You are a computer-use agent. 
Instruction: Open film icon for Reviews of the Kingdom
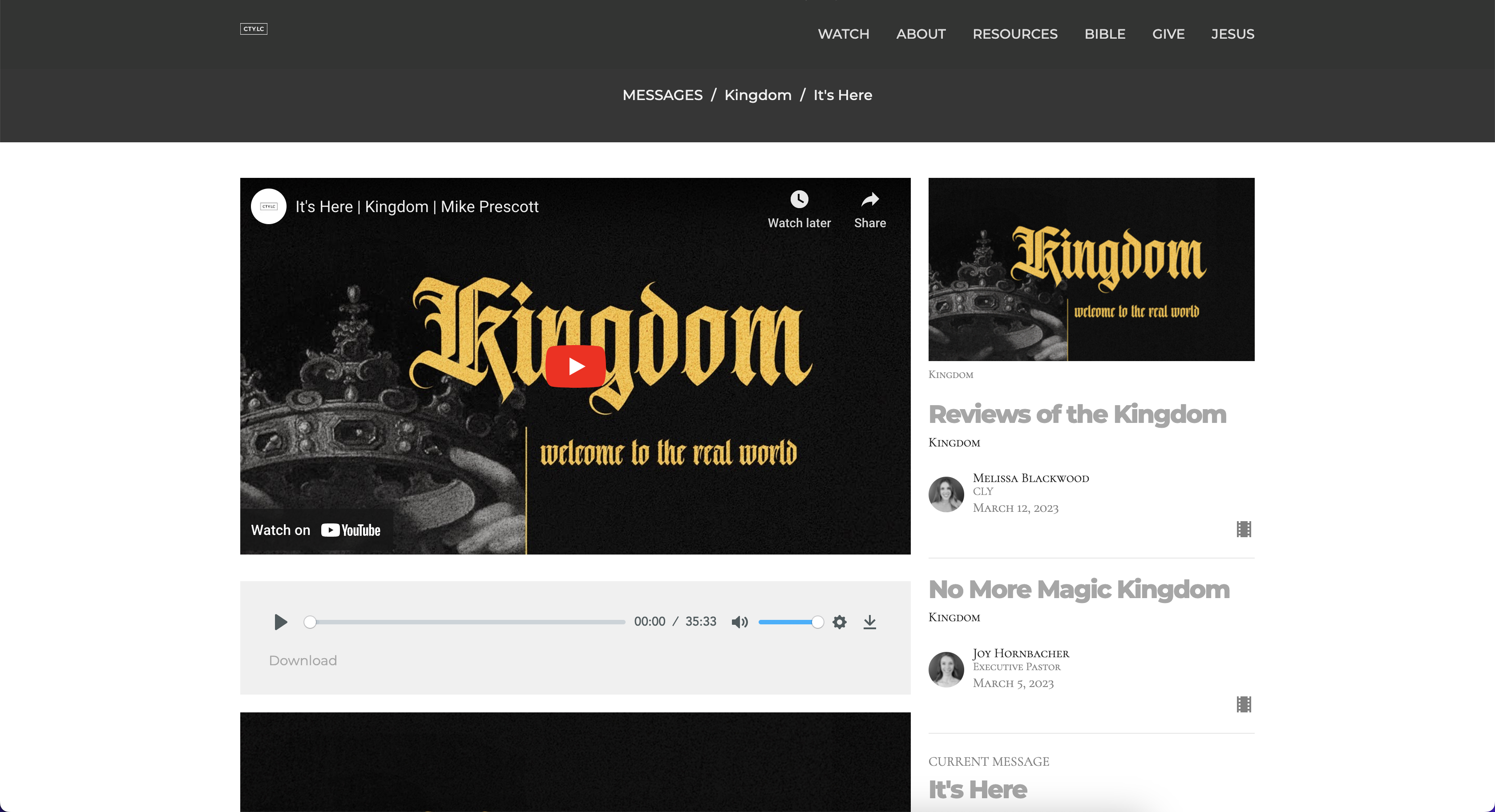(x=1243, y=529)
